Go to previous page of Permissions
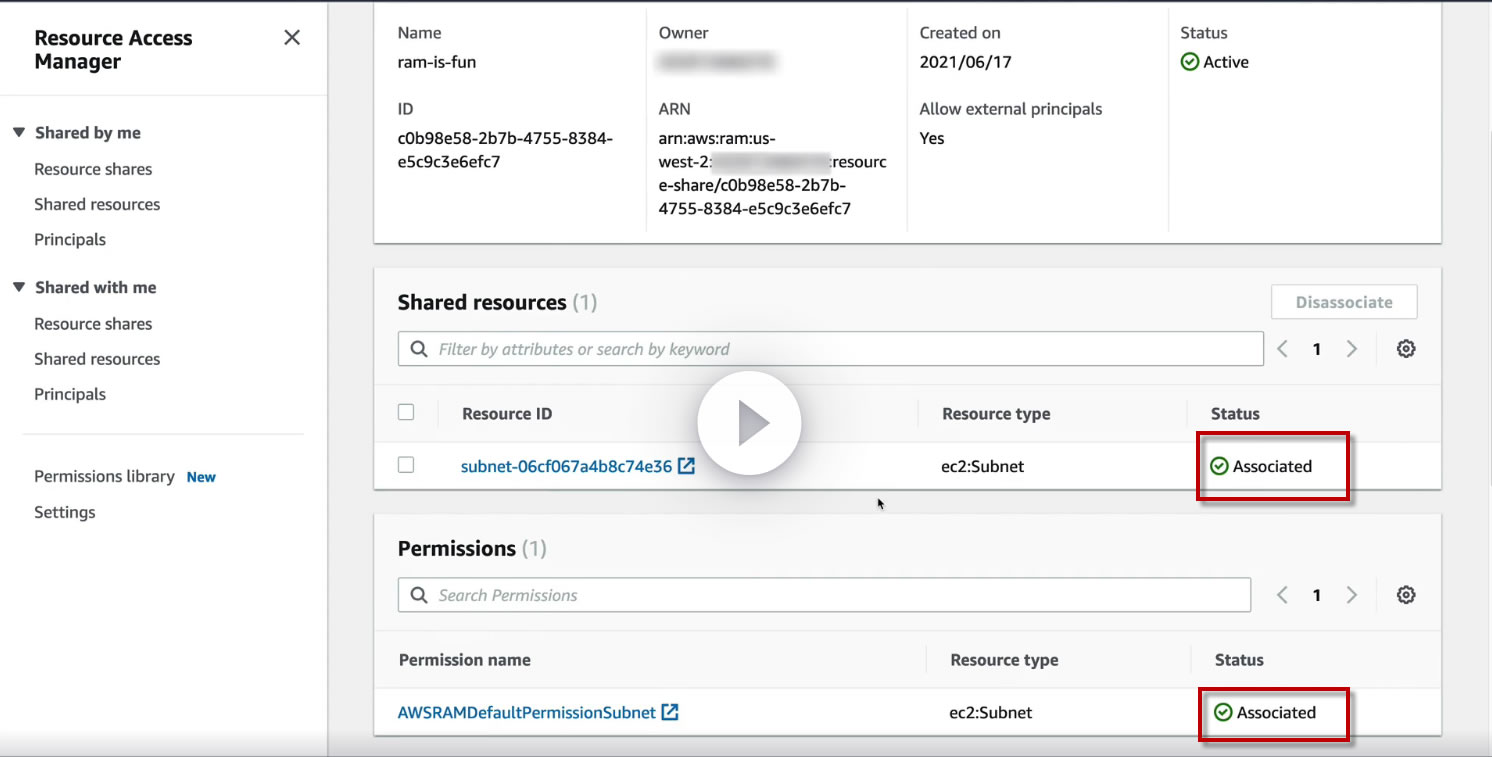The image size is (1492, 757). (x=1283, y=595)
